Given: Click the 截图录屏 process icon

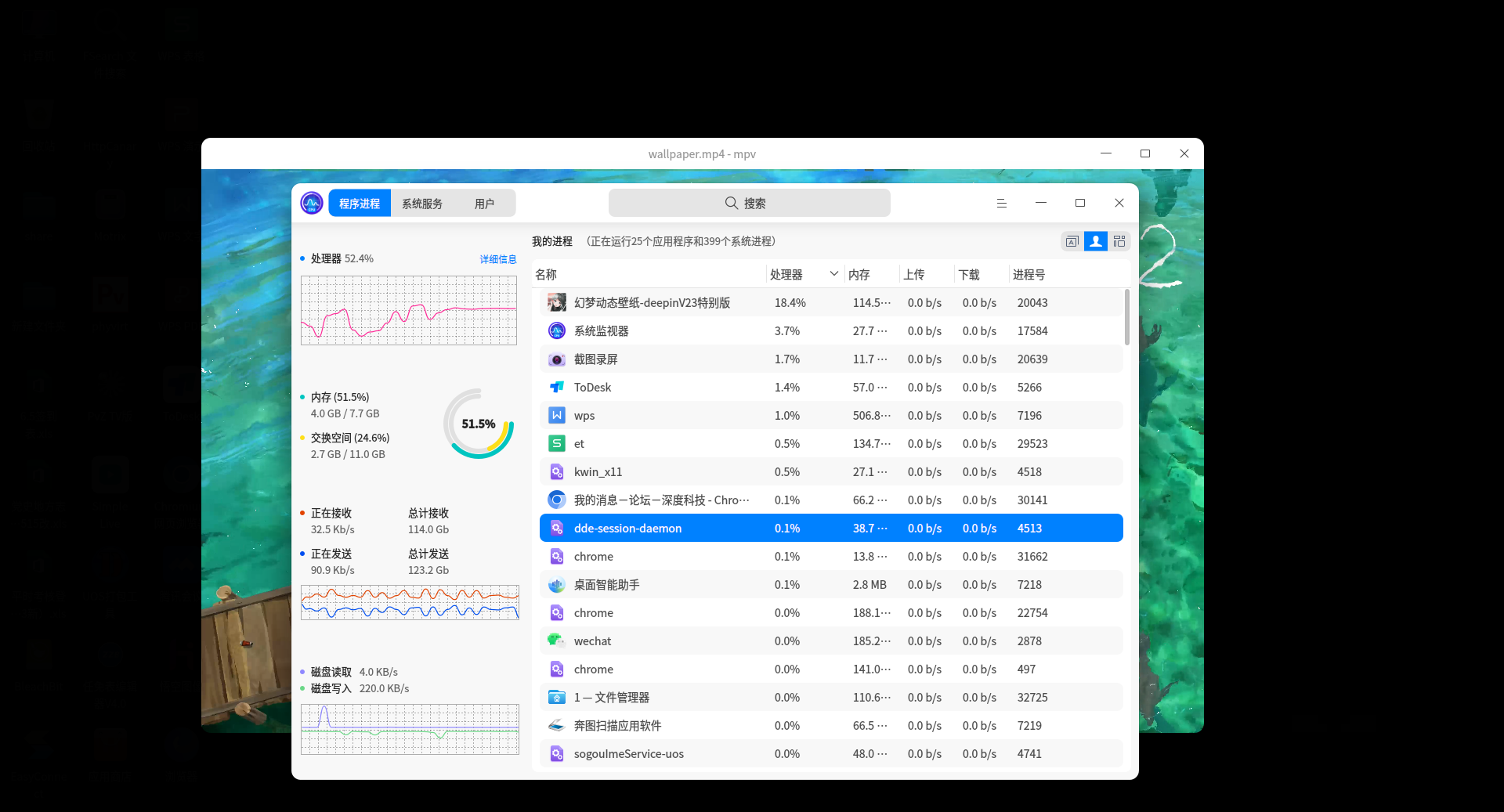Looking at the screenshot, I should (x=557, y=359).
